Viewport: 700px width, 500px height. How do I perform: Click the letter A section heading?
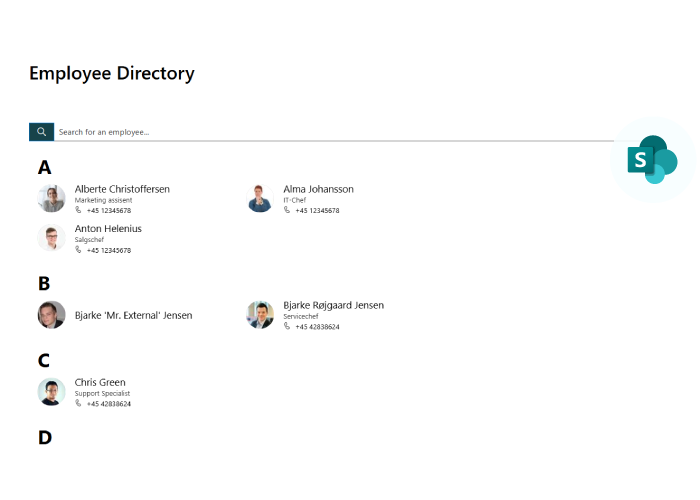(44, 168)
